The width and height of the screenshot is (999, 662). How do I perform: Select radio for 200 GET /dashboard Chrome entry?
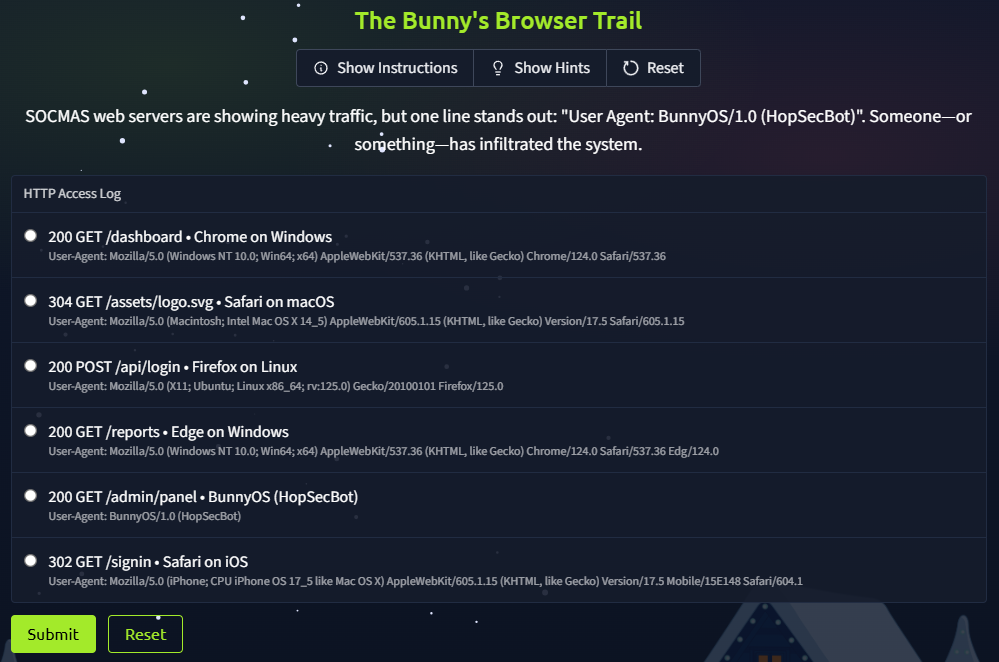[30, 235]
